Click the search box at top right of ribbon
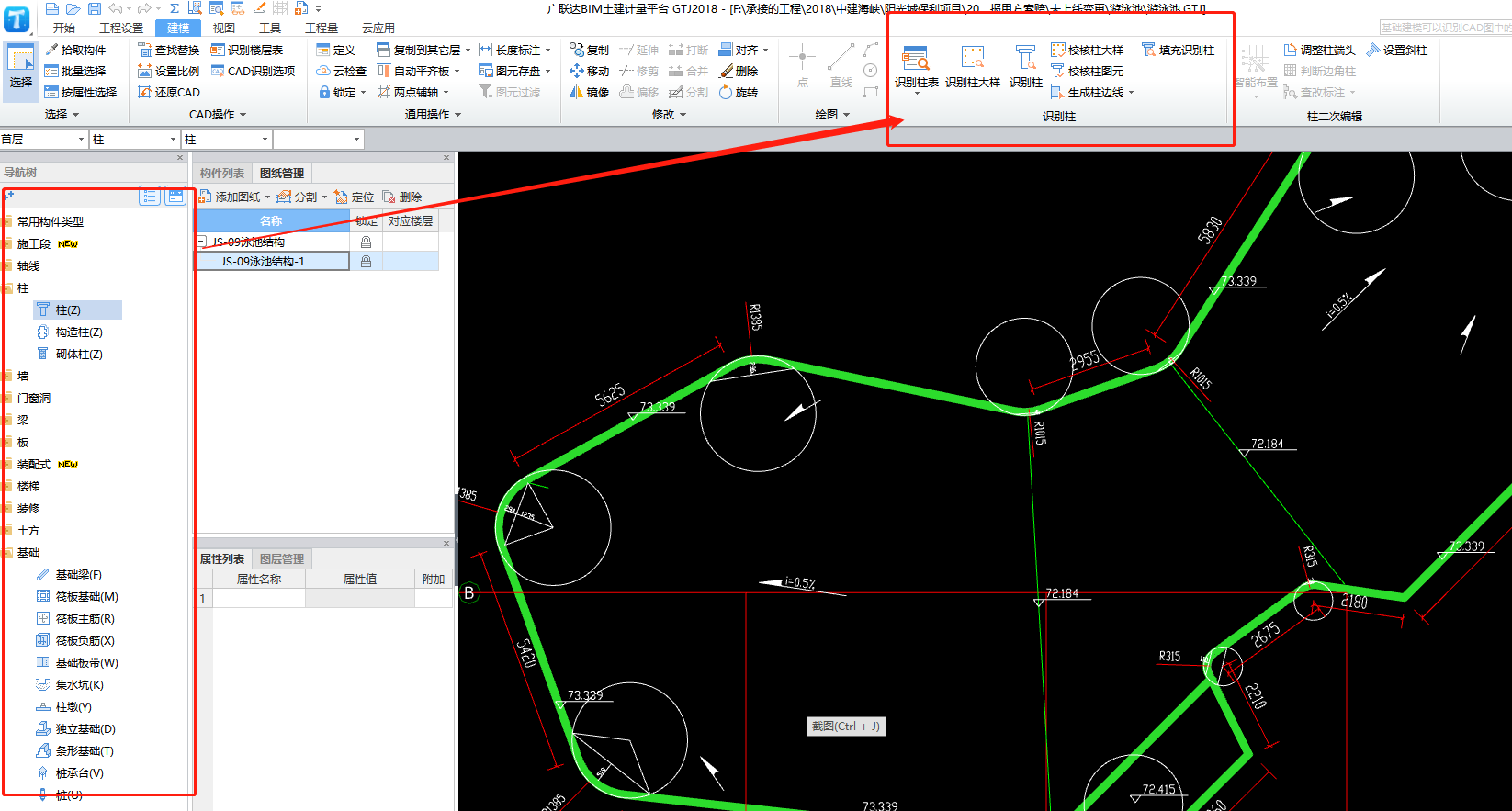This screenshot has height=811, width=1512. pos(1445,28)
